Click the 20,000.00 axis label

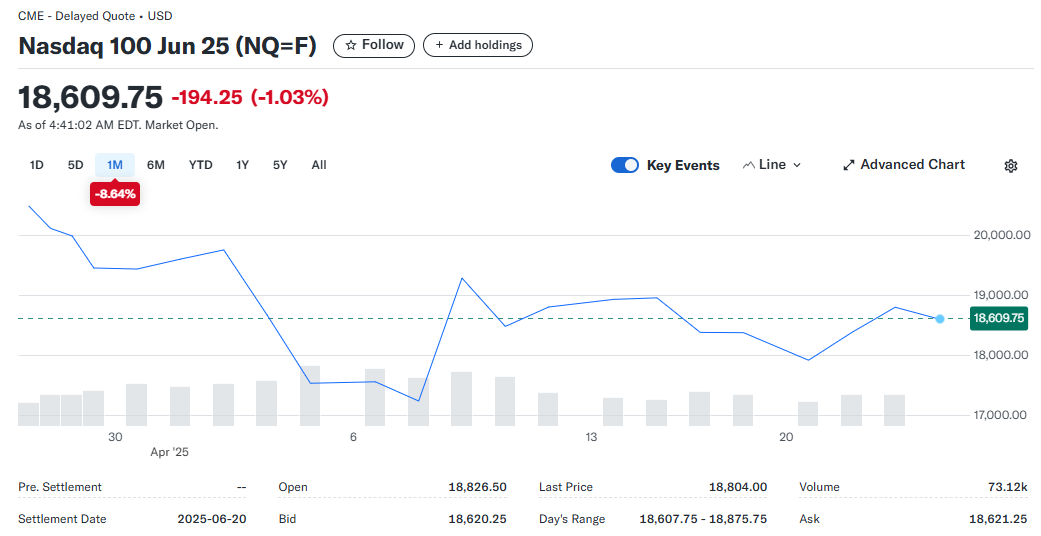click(x=1002, y=235)
